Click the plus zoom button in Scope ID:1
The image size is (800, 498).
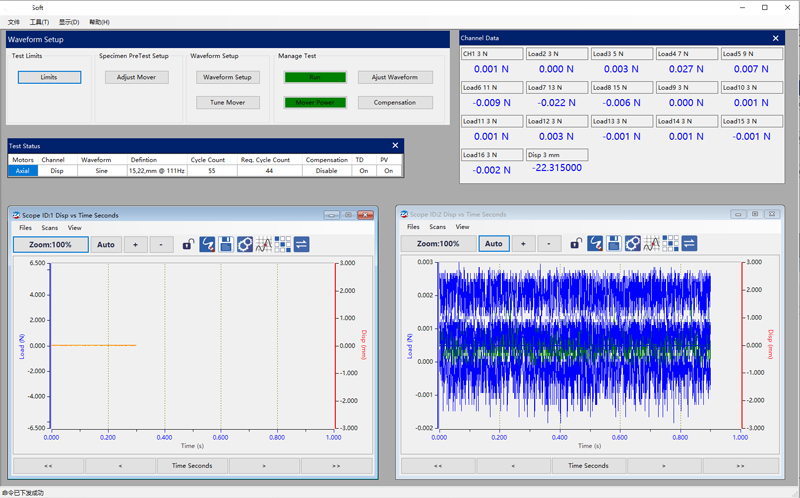click(x=136, y=244)
